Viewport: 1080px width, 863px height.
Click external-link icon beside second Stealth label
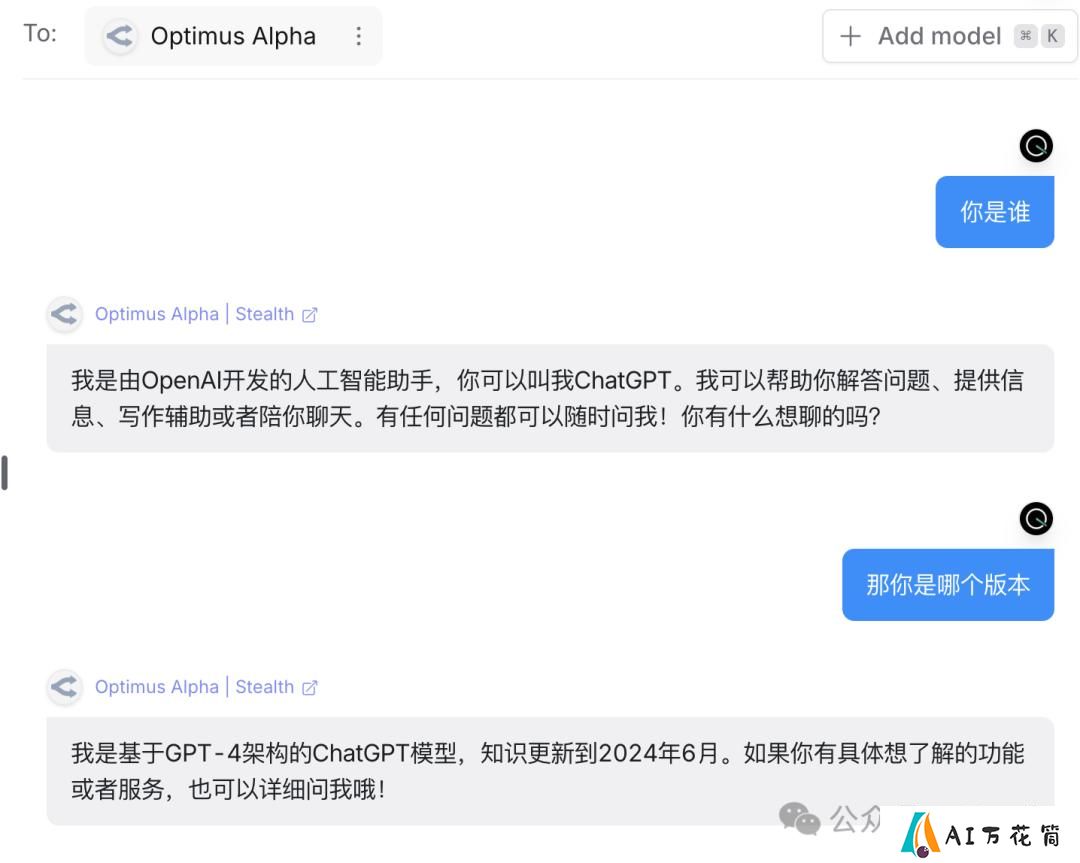pyautogui.click(x=310, y=687)
